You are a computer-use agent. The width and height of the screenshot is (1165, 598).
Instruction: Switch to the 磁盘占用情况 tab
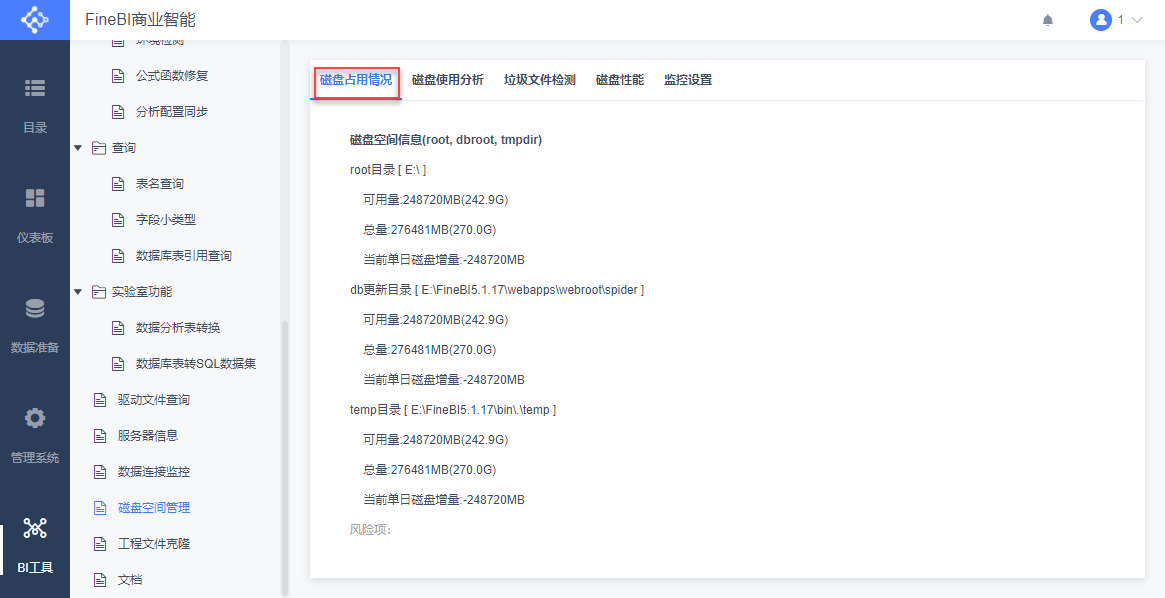click(356, 79)
